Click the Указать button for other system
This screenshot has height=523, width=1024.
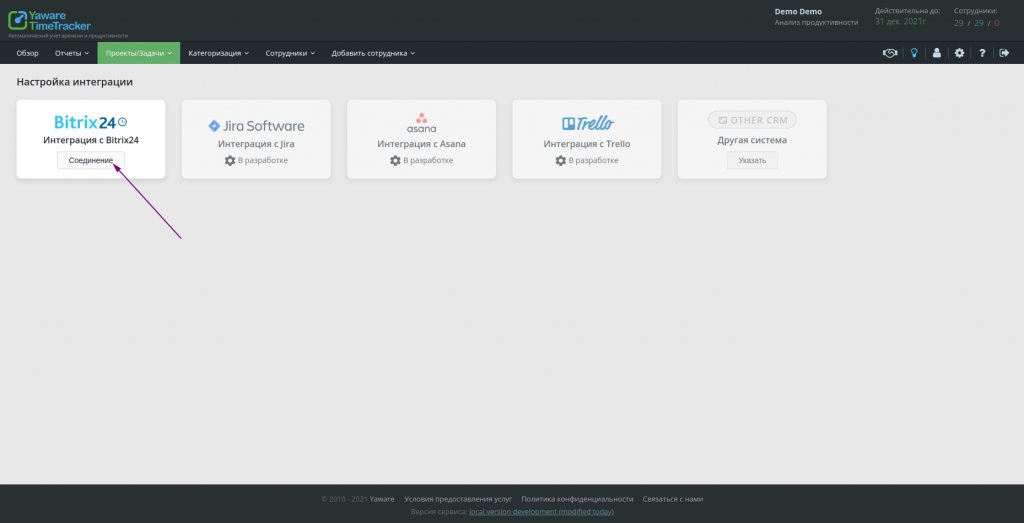coord(752,161)
